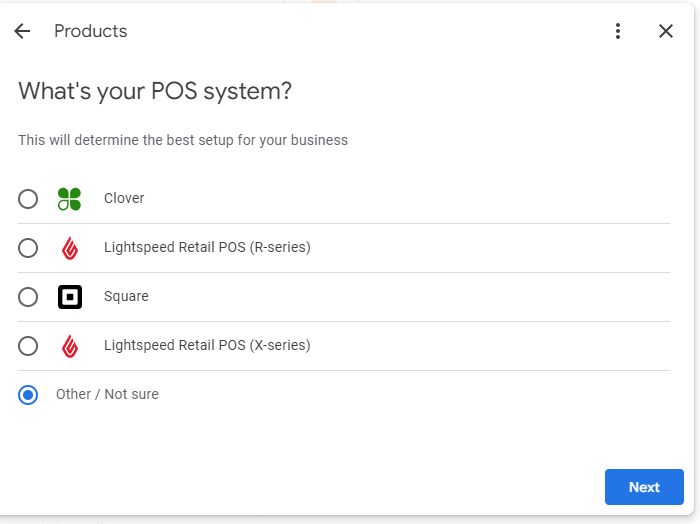This screenshot has height=524, width=700.
Task: Choose the Square radio button
Action: click(x=28, y=297)
